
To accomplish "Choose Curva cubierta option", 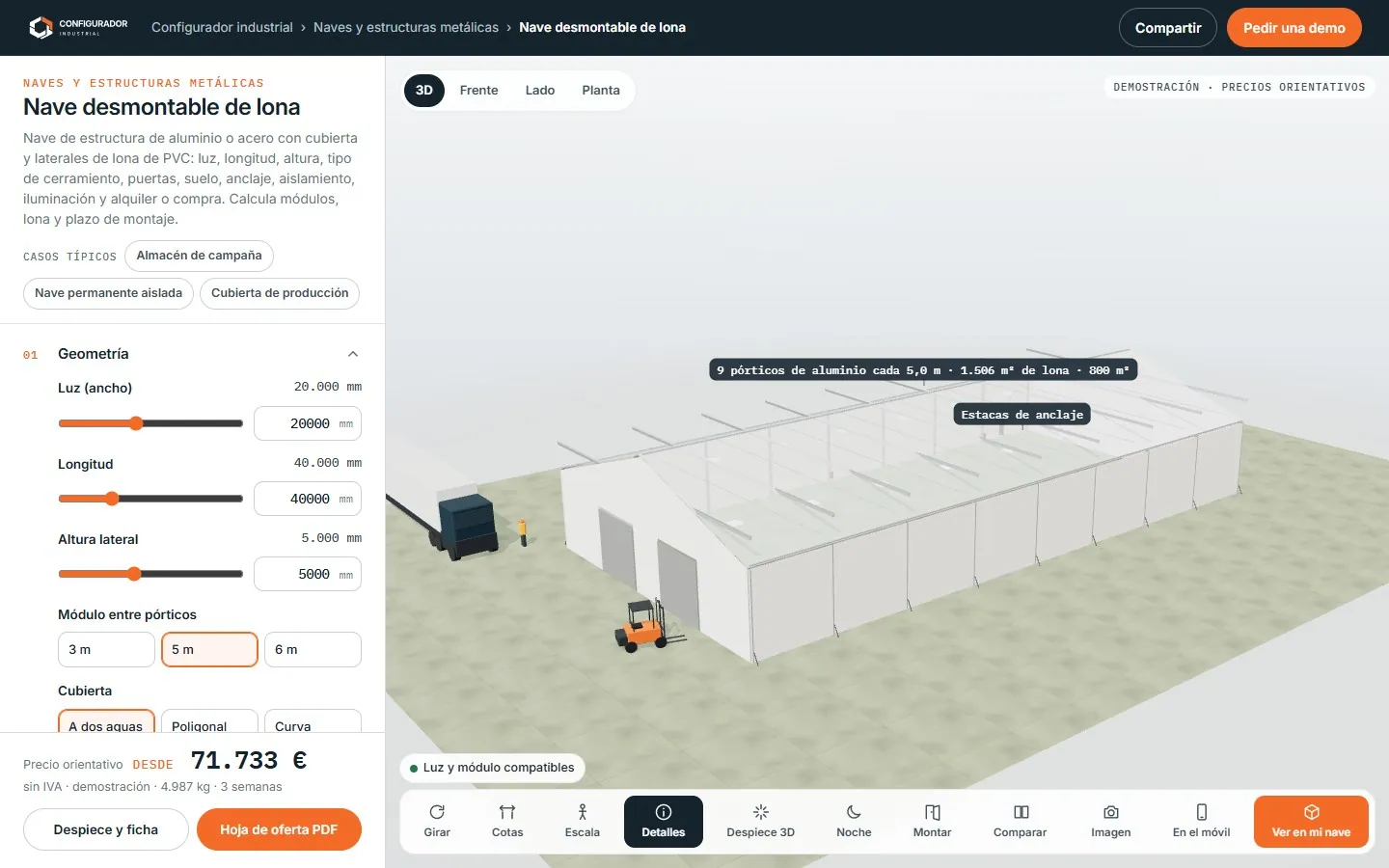I will tap(313, 720).
